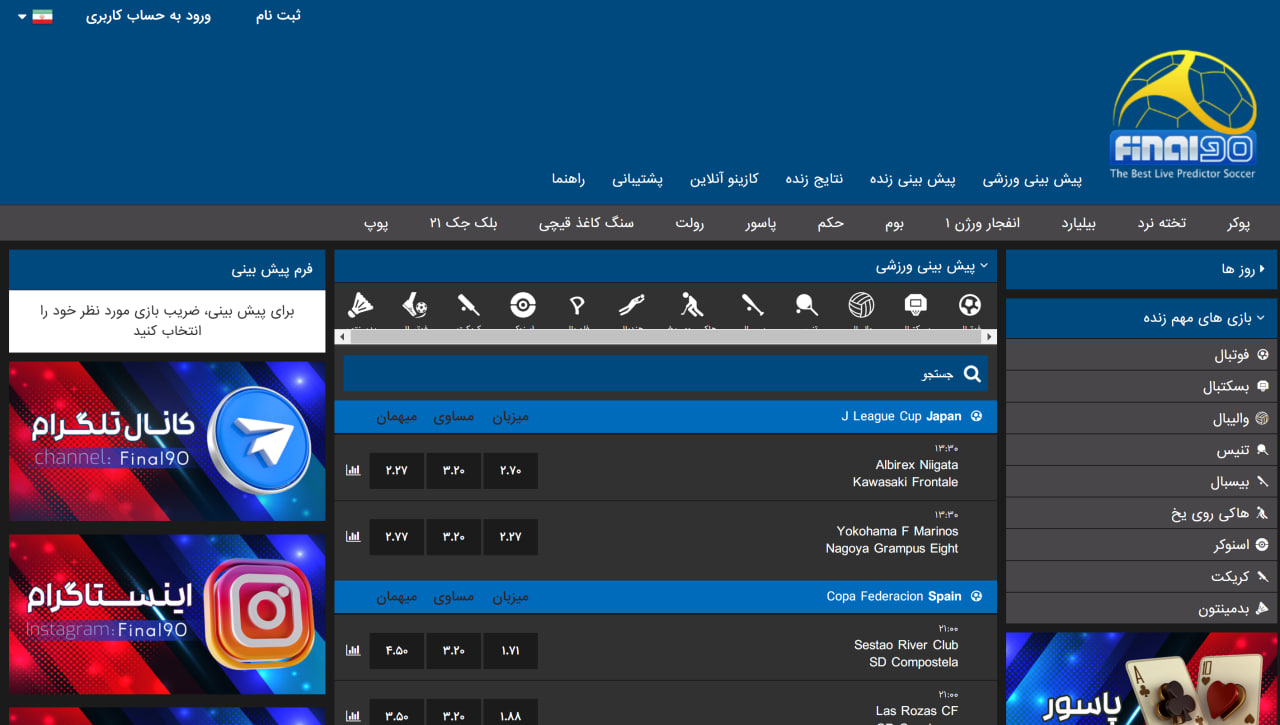Choose the basketball hoop sport icon

(915, 305)
